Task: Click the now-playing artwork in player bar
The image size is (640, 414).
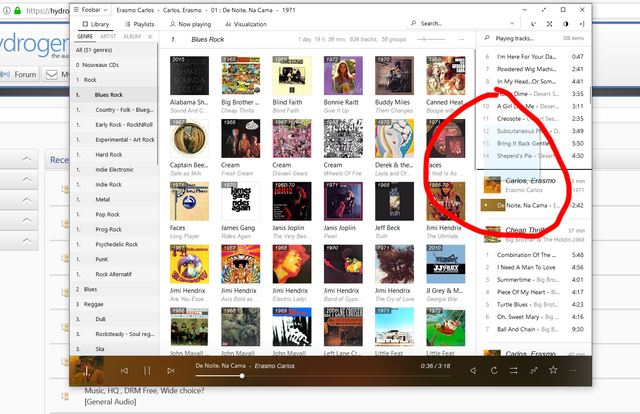Action: pos(87,371)
